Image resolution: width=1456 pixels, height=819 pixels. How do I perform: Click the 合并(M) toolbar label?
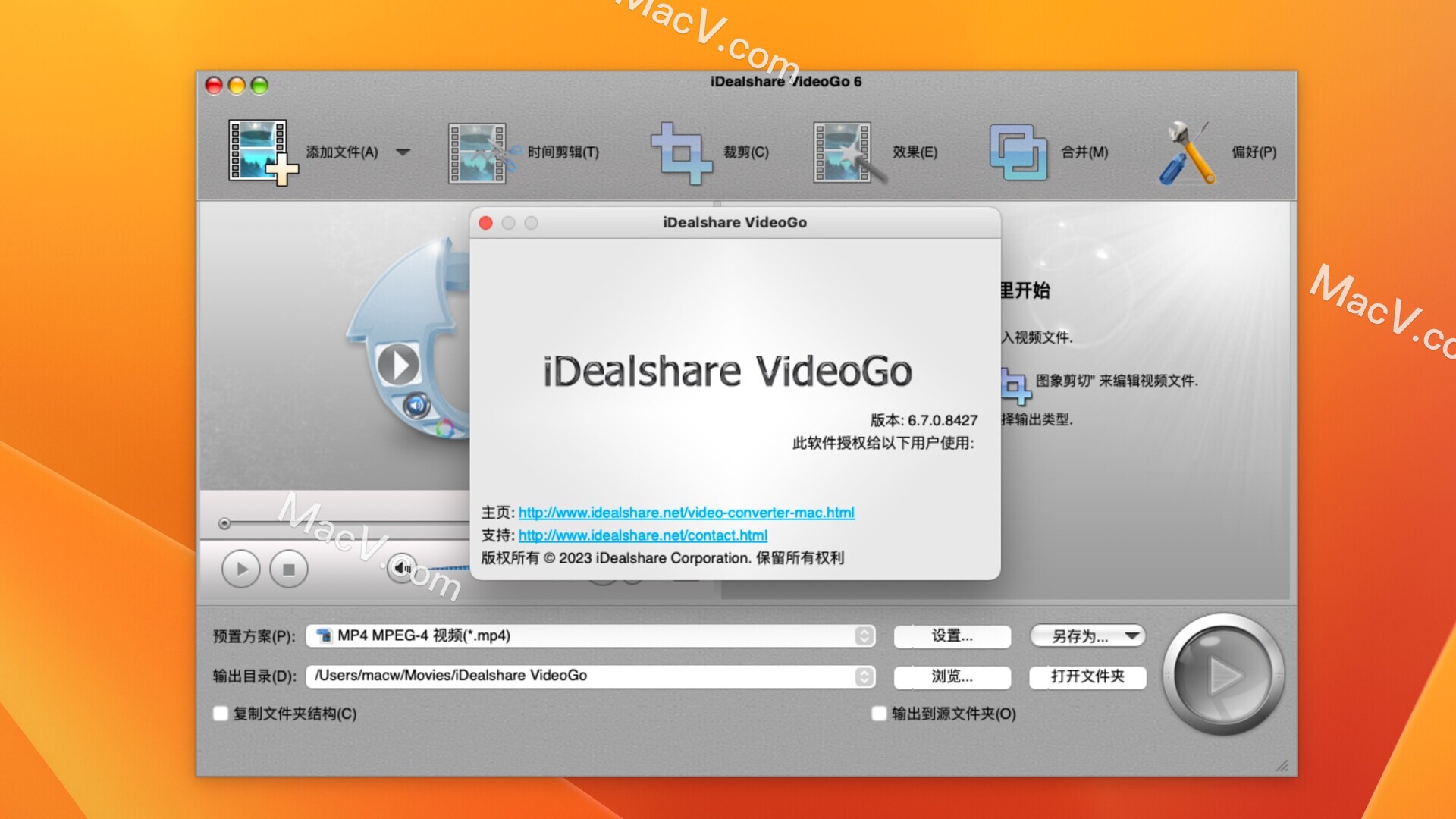coord(1084,152)
